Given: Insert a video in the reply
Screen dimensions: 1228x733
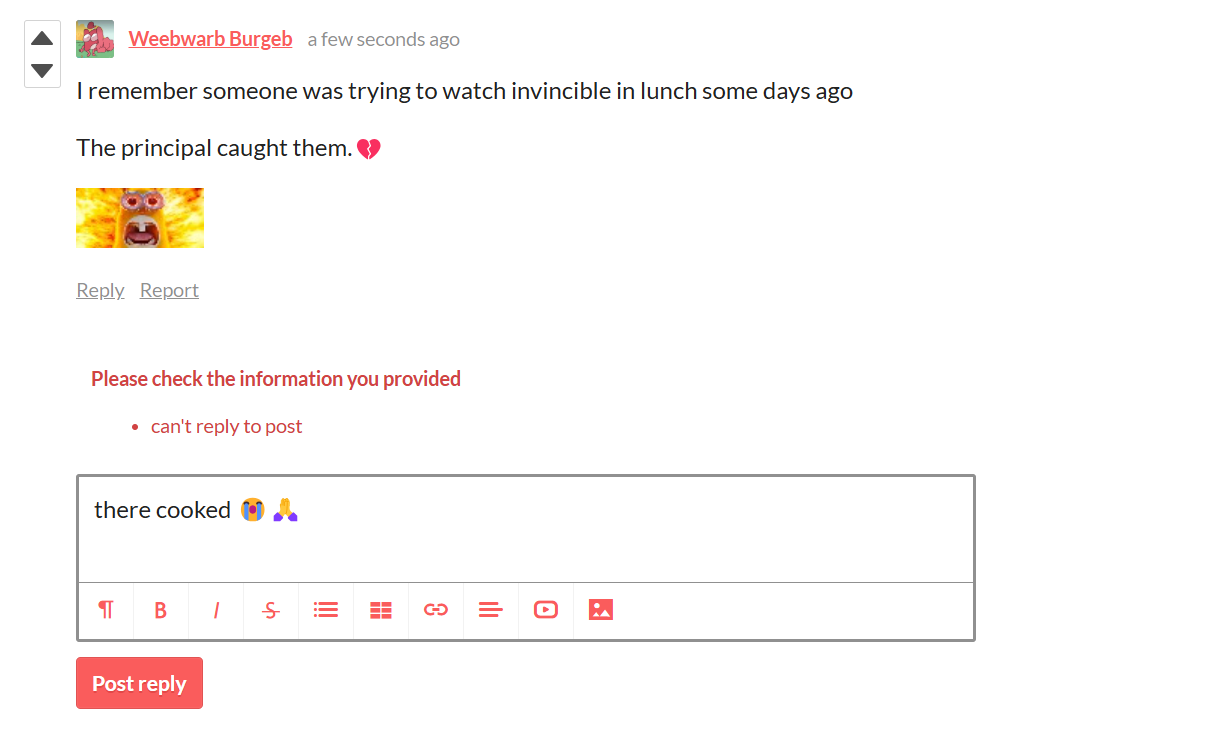Looking at the screenshot, I should coord(546,610).
